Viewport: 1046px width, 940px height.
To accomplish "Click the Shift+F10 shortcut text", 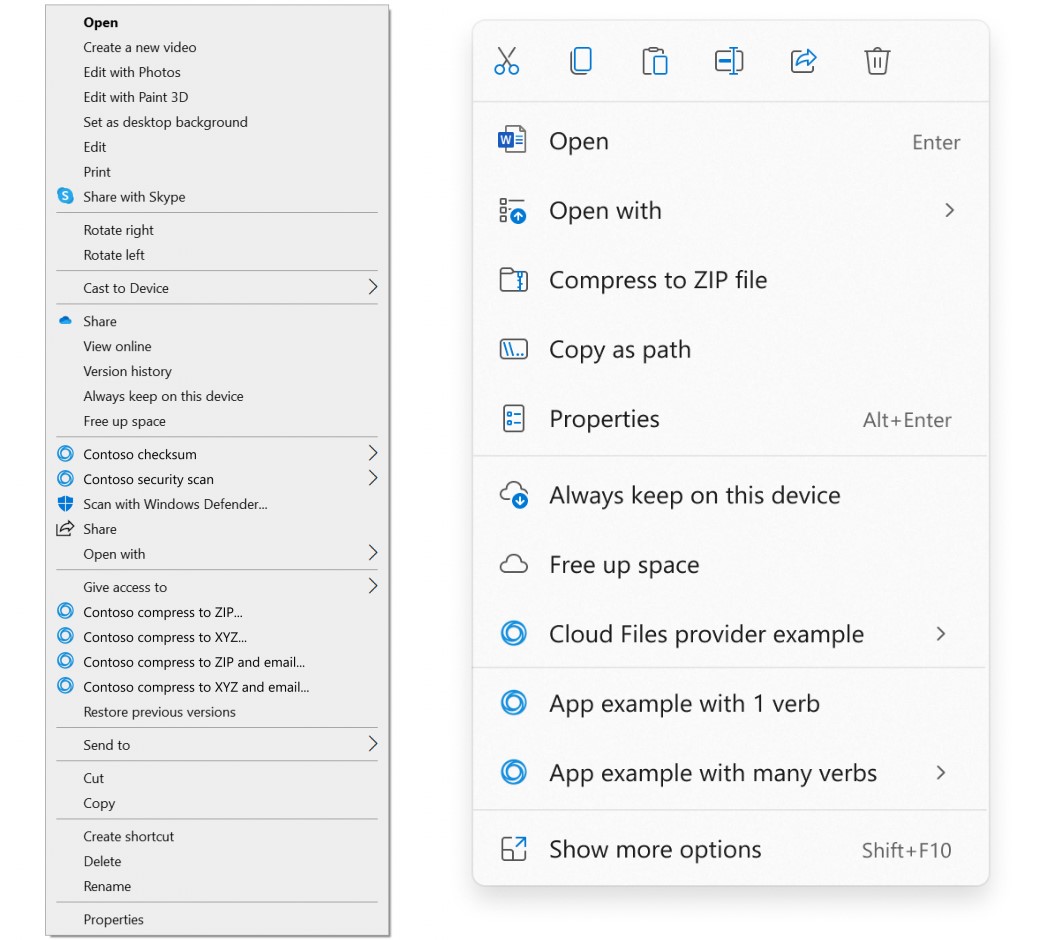I will coord(906,850).
